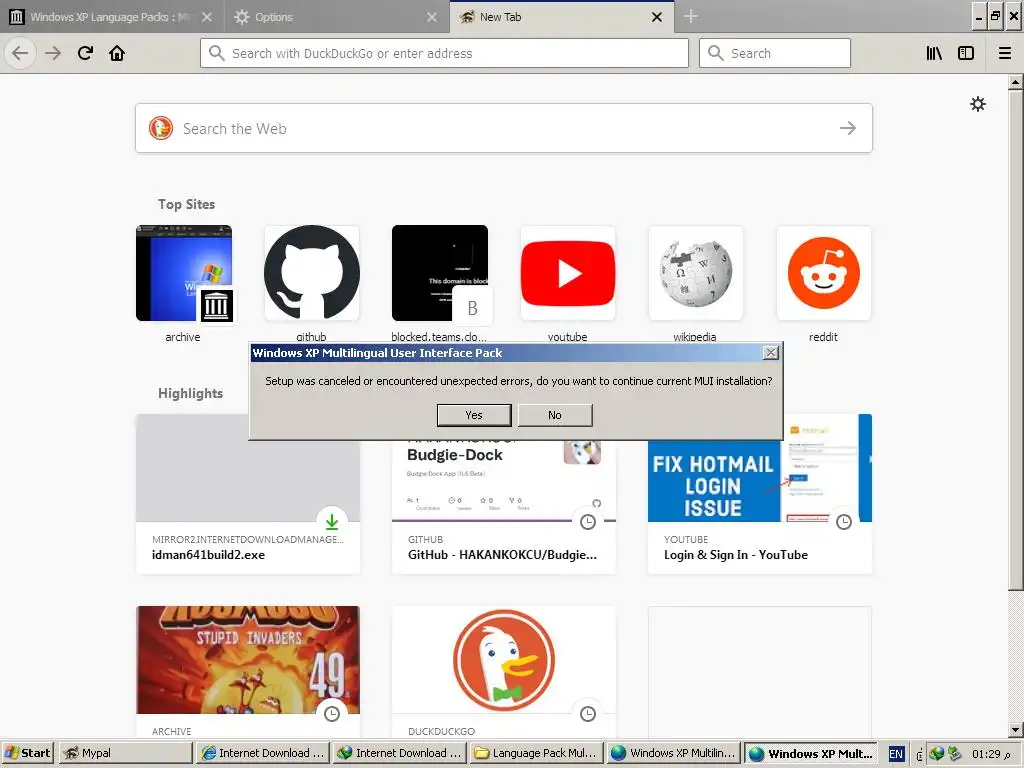Toggle the sidebar toolbar icon
The height and width of the screenshot is (768, 1024).
click(966, 53)
